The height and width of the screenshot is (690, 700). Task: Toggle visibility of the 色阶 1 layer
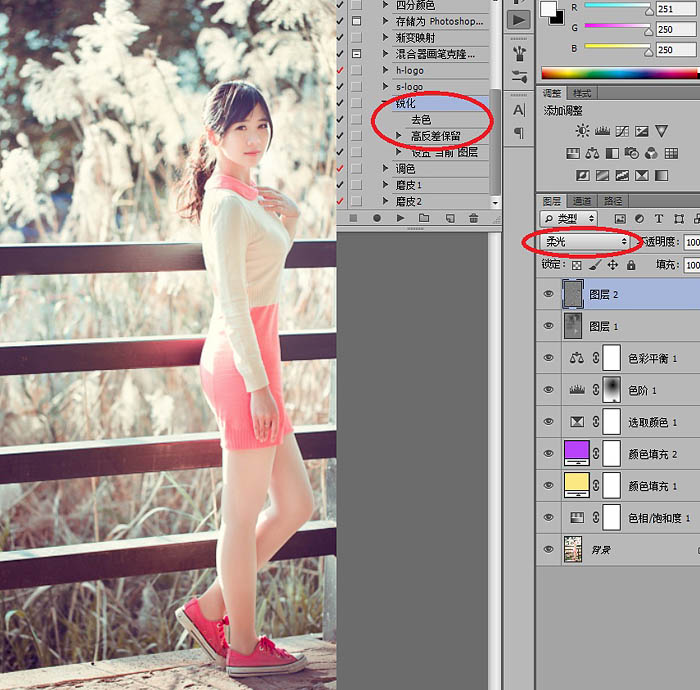pyautogui.click(x=548, y=389)
